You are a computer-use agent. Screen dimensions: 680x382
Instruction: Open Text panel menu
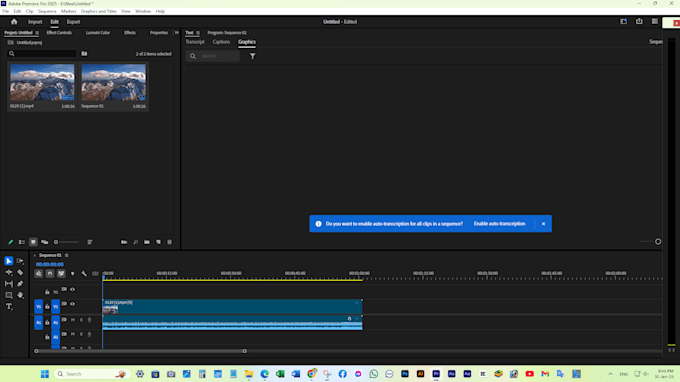coord(198,33)
